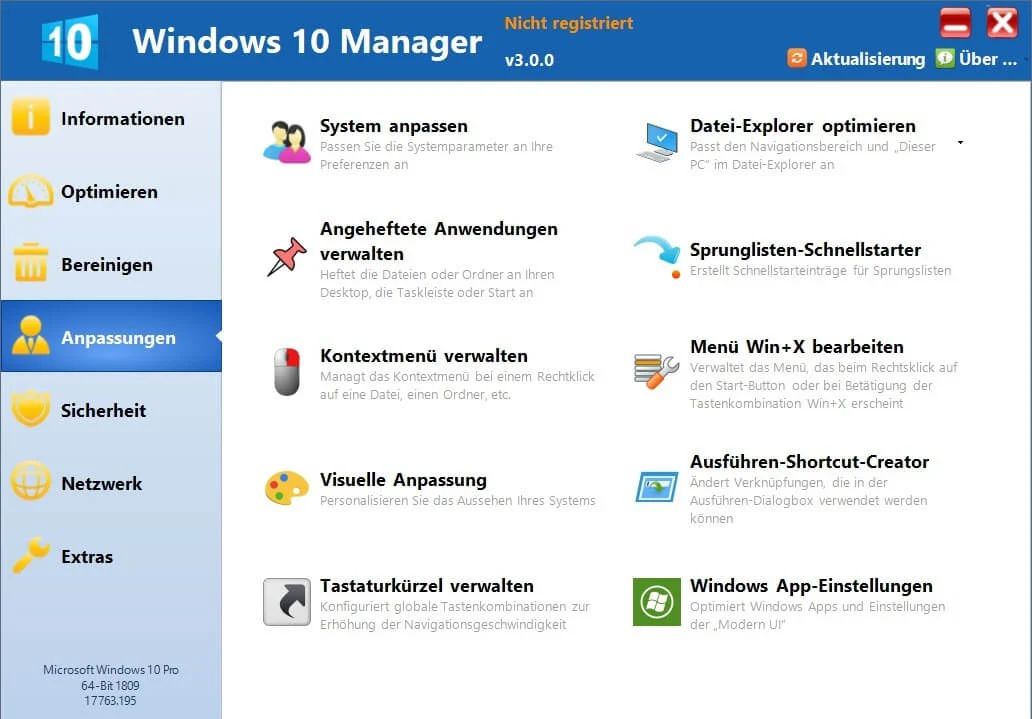Click the Nicht registriert status text
Screen dimensions: 1032x719
569,23
